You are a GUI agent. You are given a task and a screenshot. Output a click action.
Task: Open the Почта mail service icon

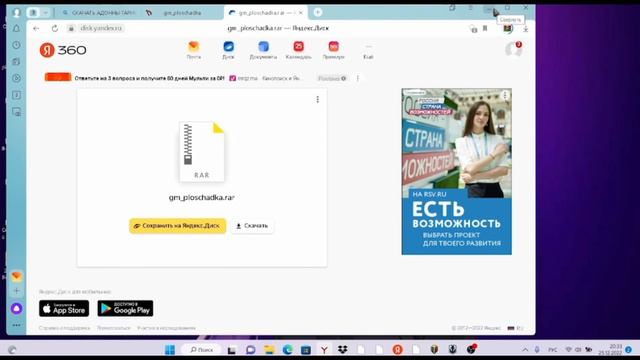tap(193, 50)
